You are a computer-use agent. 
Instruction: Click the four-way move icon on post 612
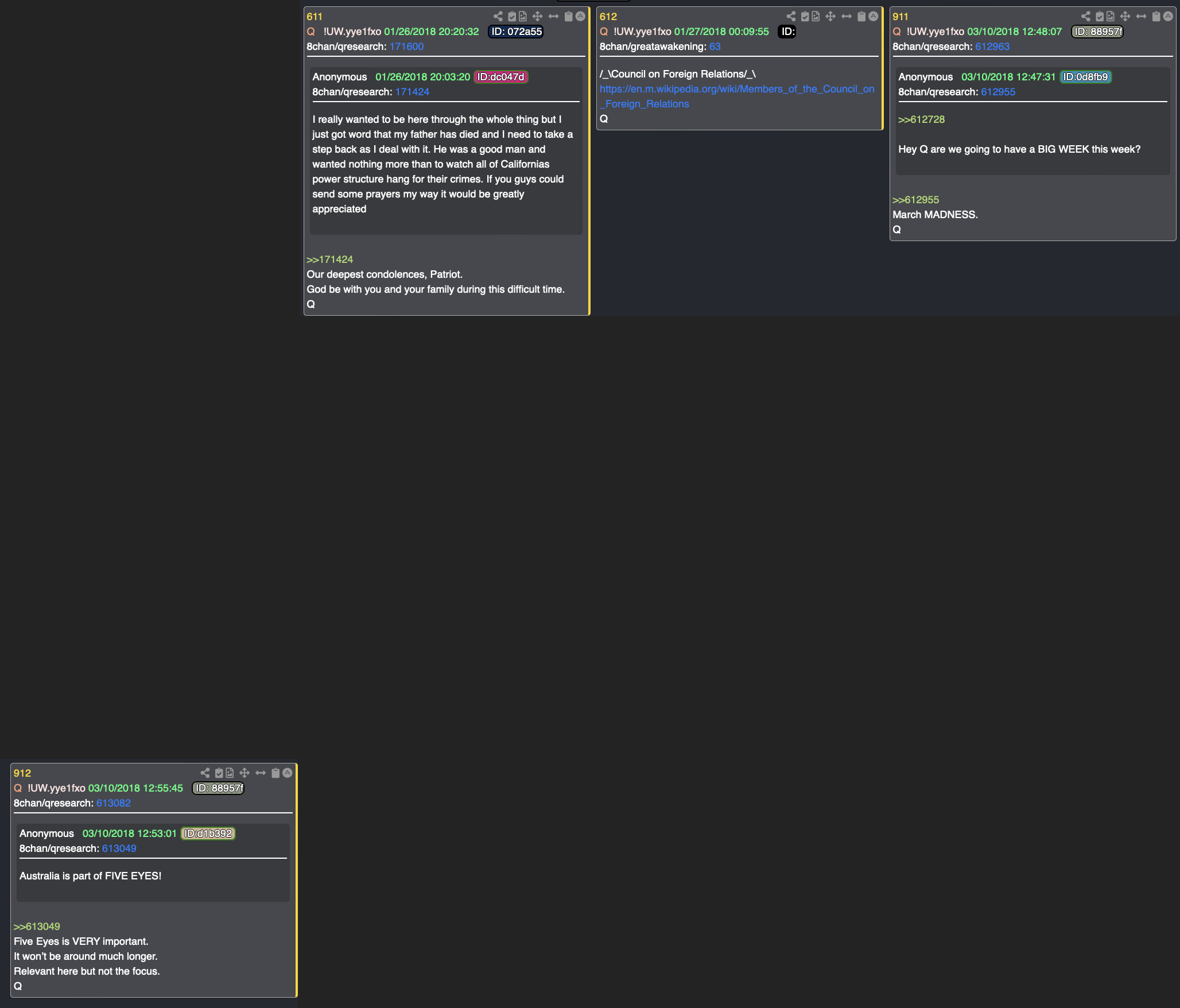830,16
